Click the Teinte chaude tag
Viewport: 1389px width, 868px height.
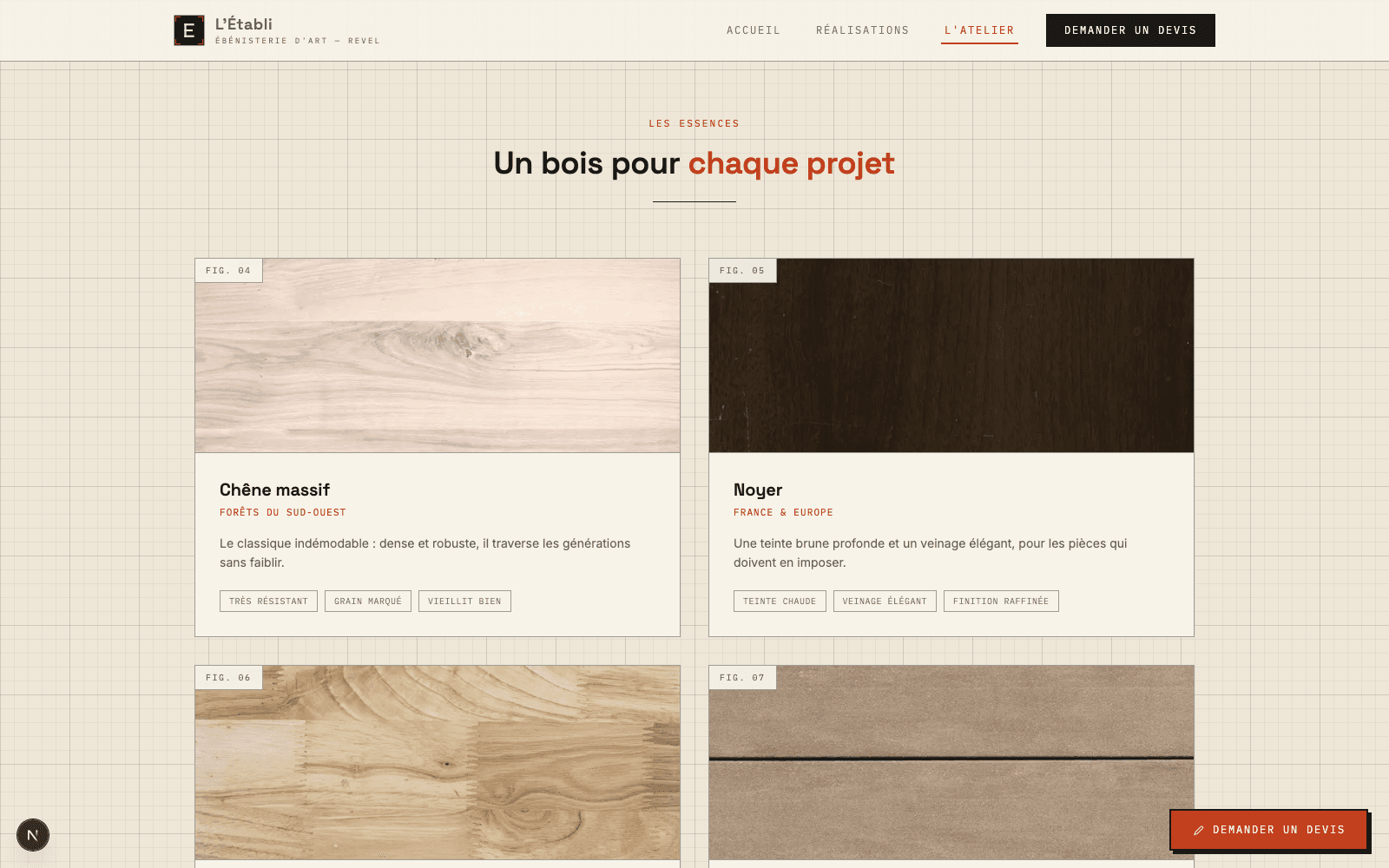pos(780,602)
